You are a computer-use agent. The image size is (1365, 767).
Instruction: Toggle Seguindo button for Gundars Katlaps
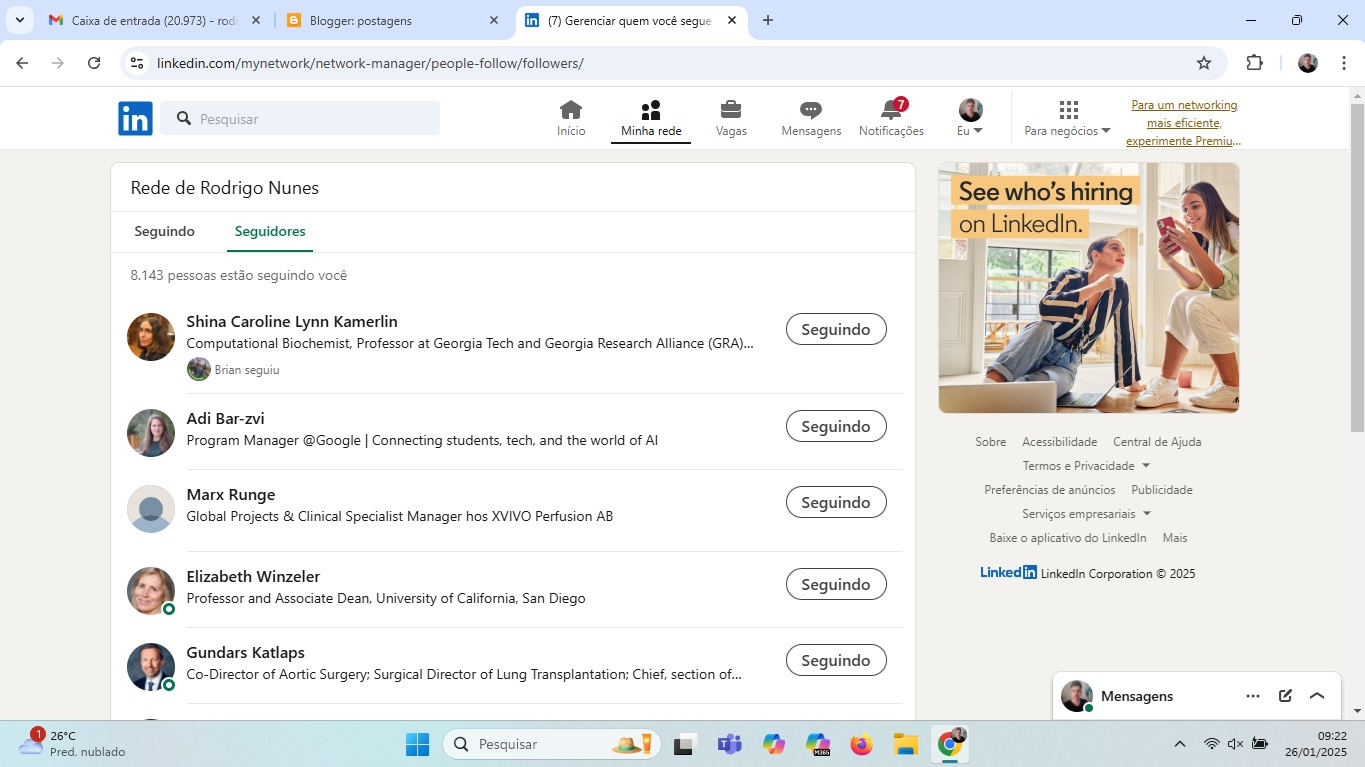point(836,660)
